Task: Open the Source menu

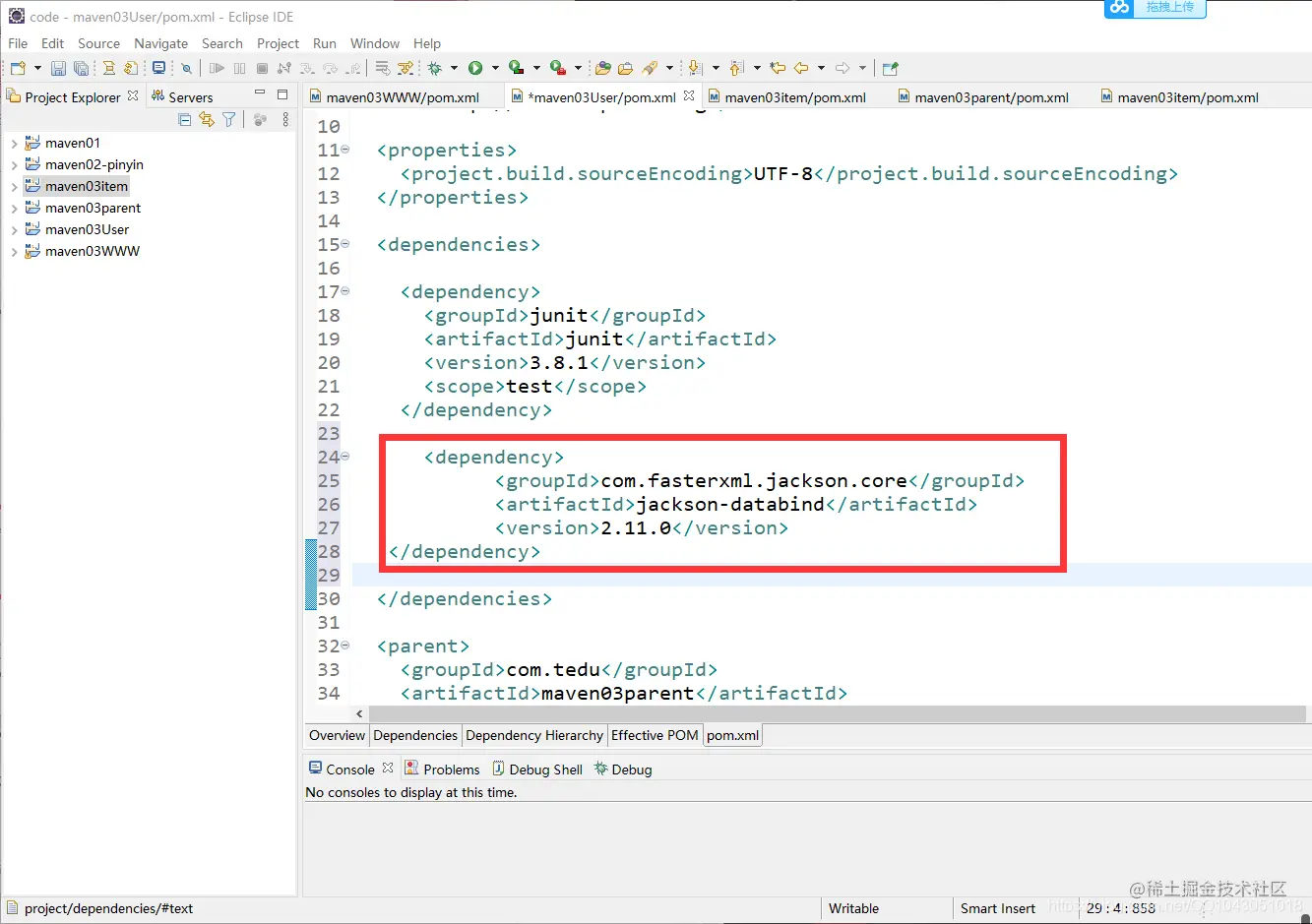Action: coord(98,43)
